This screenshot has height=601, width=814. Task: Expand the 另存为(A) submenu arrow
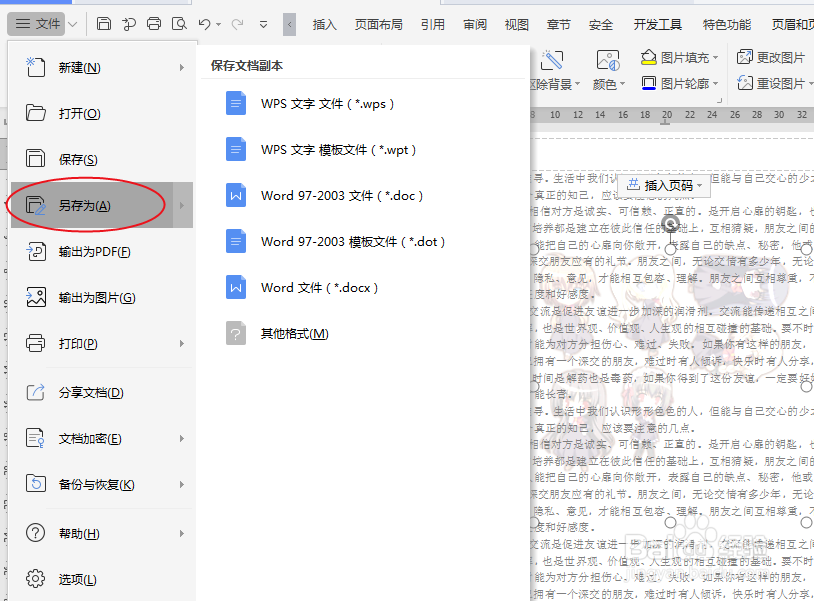tap(182, 206)
